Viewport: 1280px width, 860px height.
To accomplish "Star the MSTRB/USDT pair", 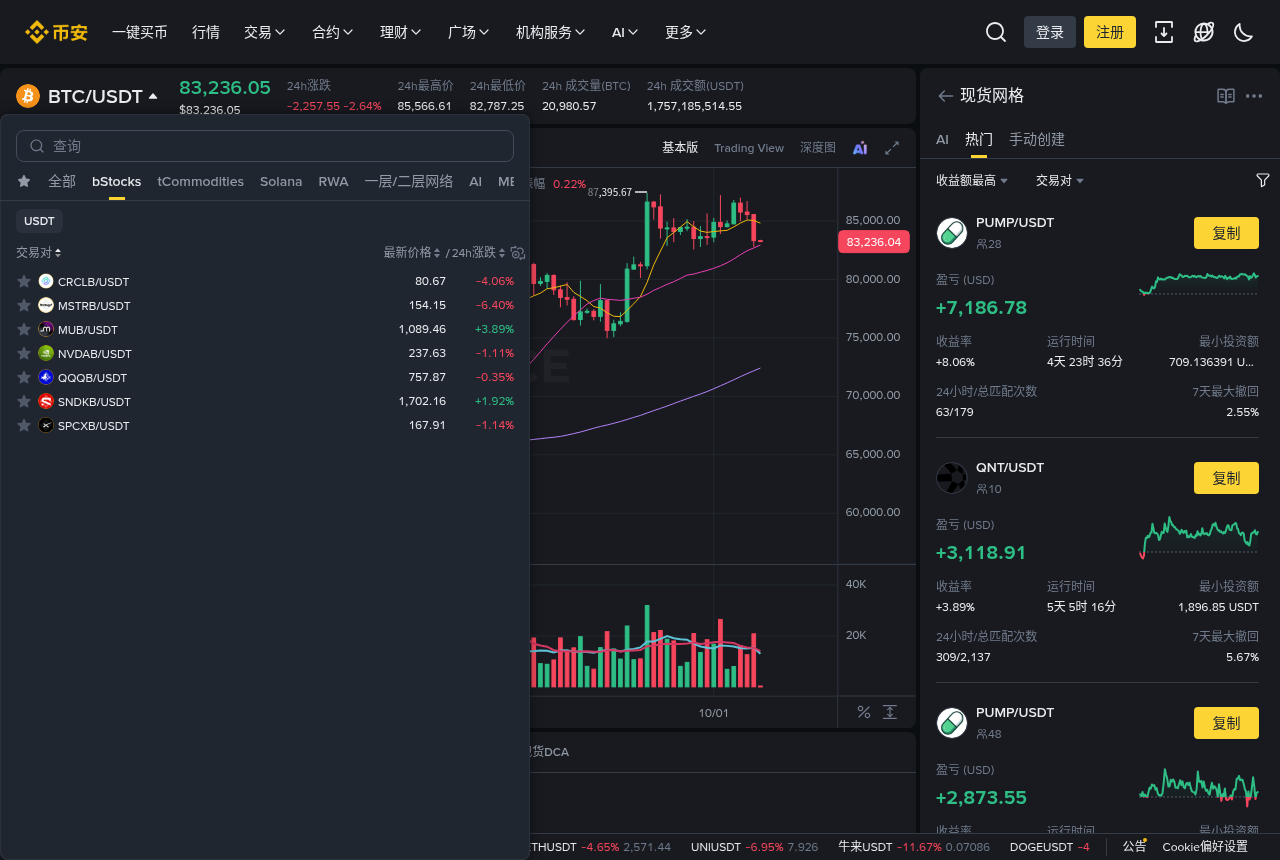I will pyautogui.click(x=24, y=305).
